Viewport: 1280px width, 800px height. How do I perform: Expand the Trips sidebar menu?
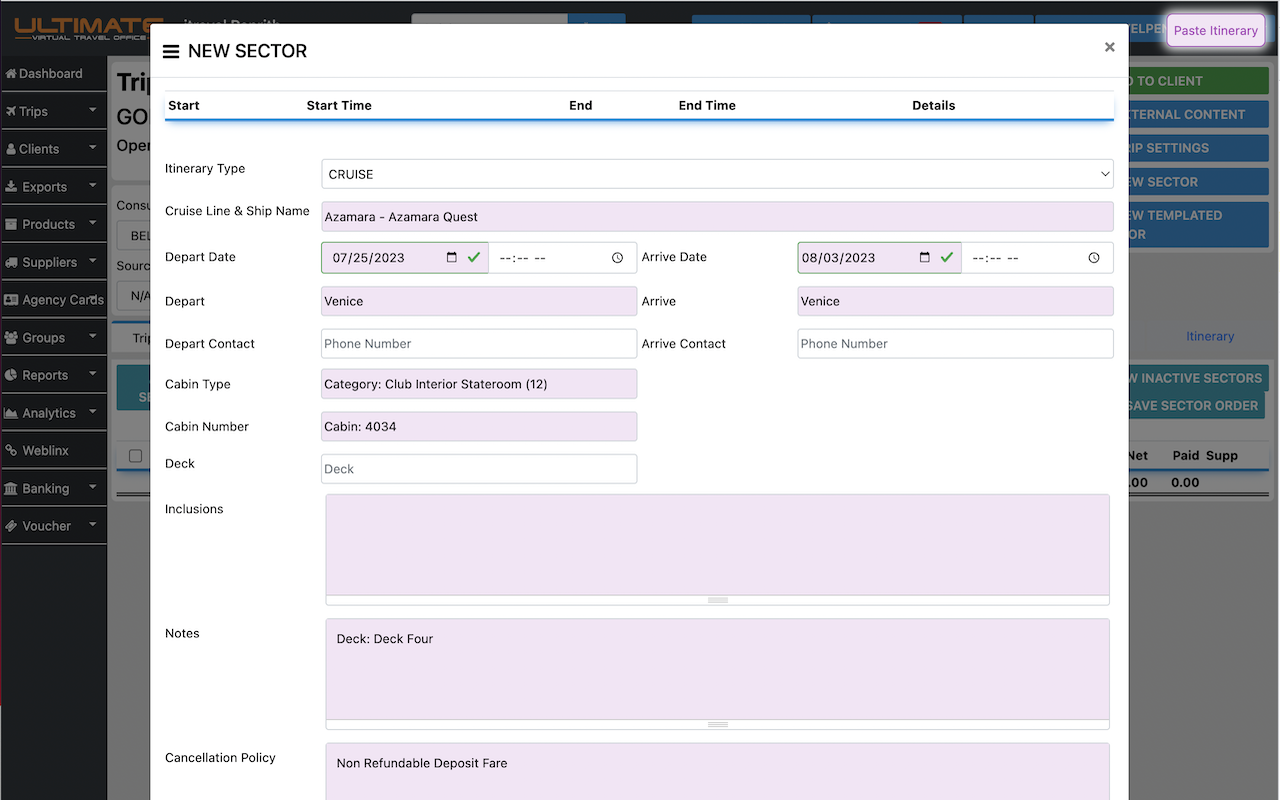(54, 111)
